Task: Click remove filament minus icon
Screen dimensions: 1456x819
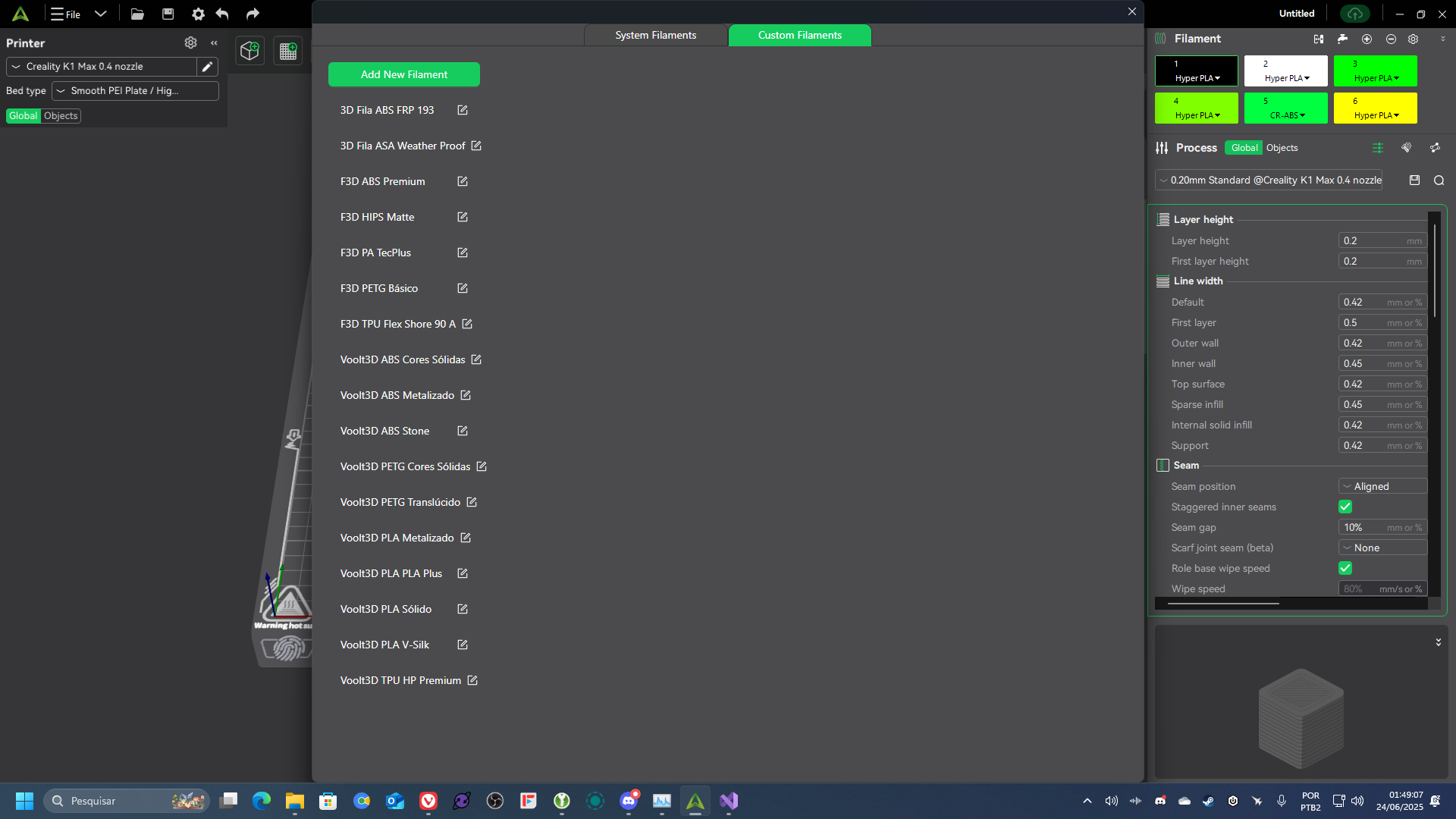Action: tap(1391, 39)
